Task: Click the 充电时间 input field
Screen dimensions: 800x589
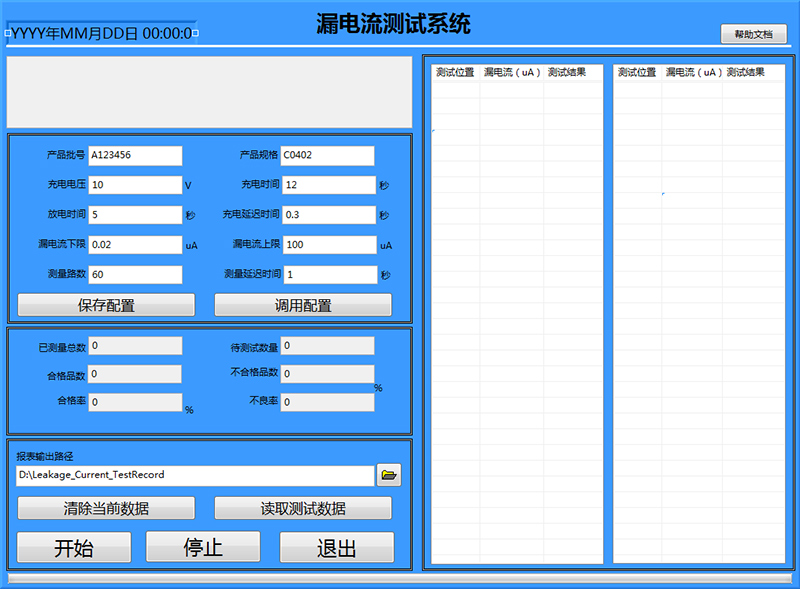Action: pos(329,185)
